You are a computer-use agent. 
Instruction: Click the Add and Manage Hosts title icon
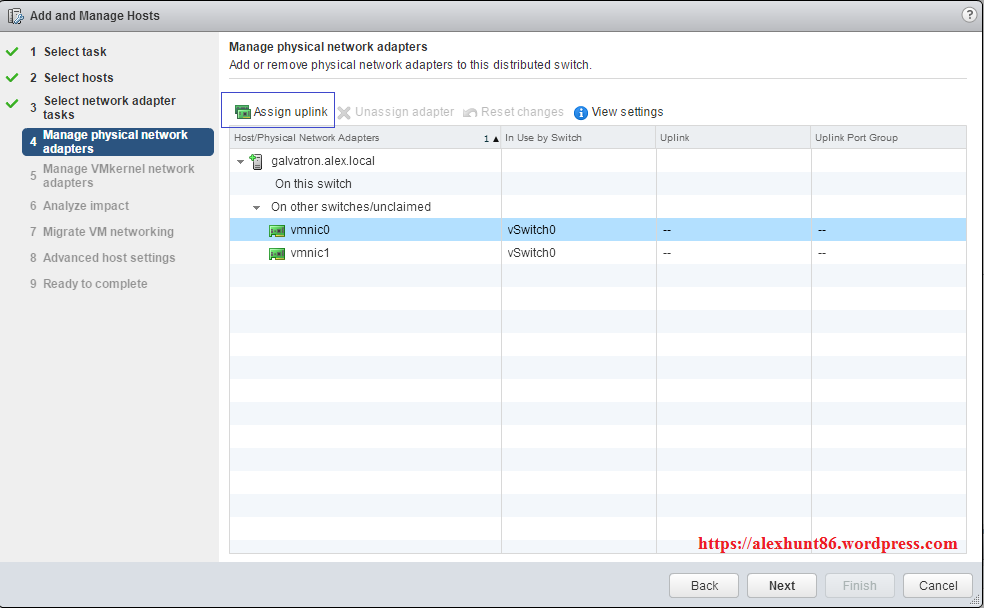pyautogui.click(x=16, y=16)
